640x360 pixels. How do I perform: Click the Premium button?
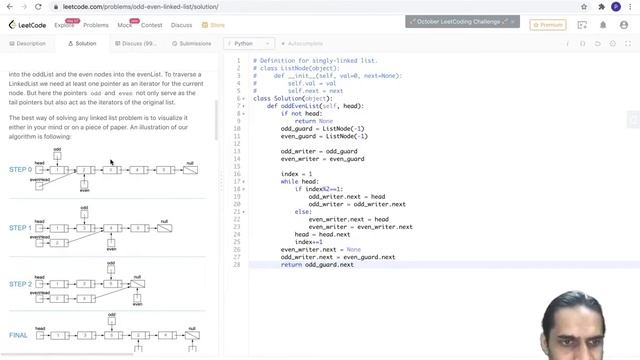[548, 25]
